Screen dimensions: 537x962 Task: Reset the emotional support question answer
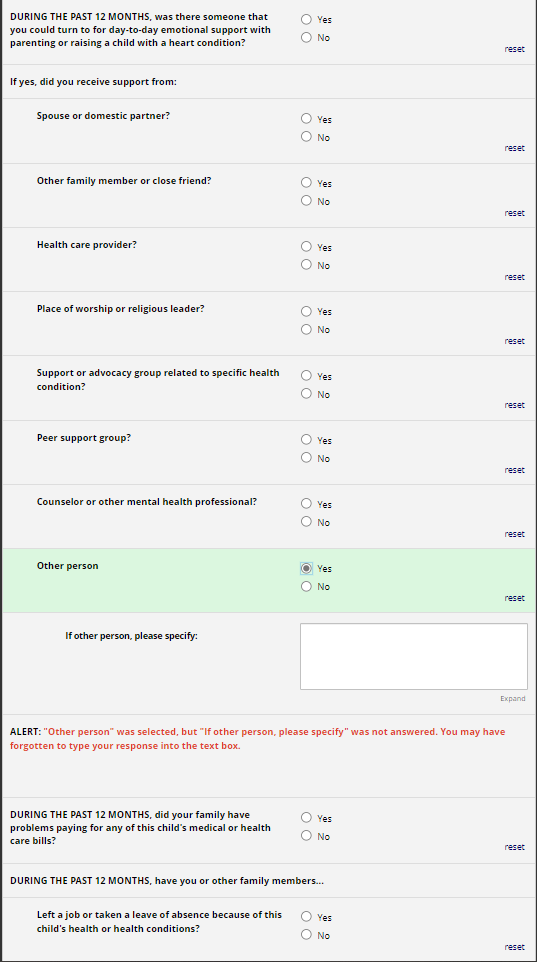514,49
